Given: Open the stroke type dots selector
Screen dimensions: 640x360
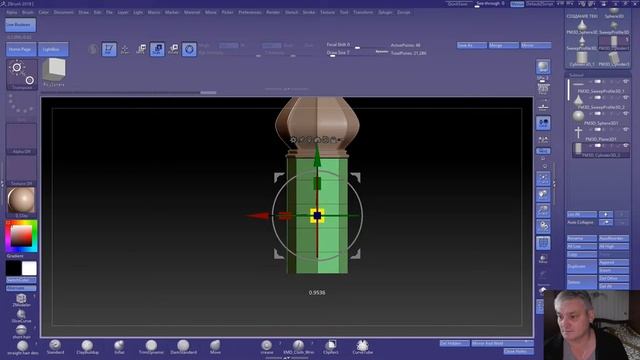Looking at the screenshot, I should point(21,107).
